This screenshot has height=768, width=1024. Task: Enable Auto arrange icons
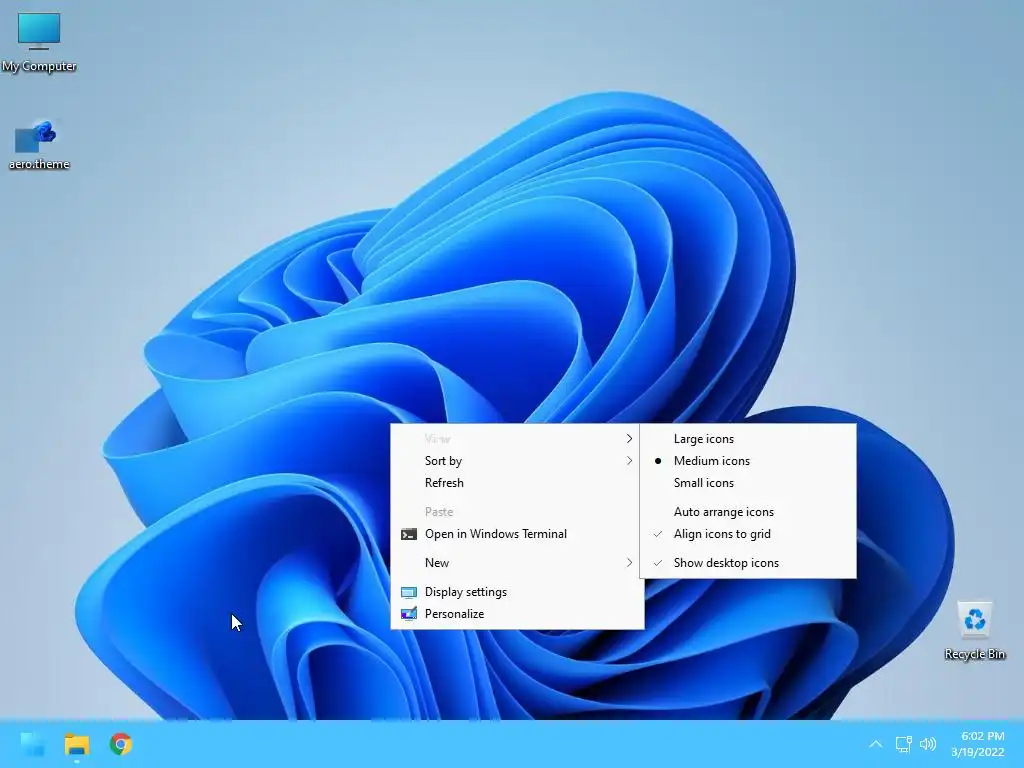tap(748, 511)
